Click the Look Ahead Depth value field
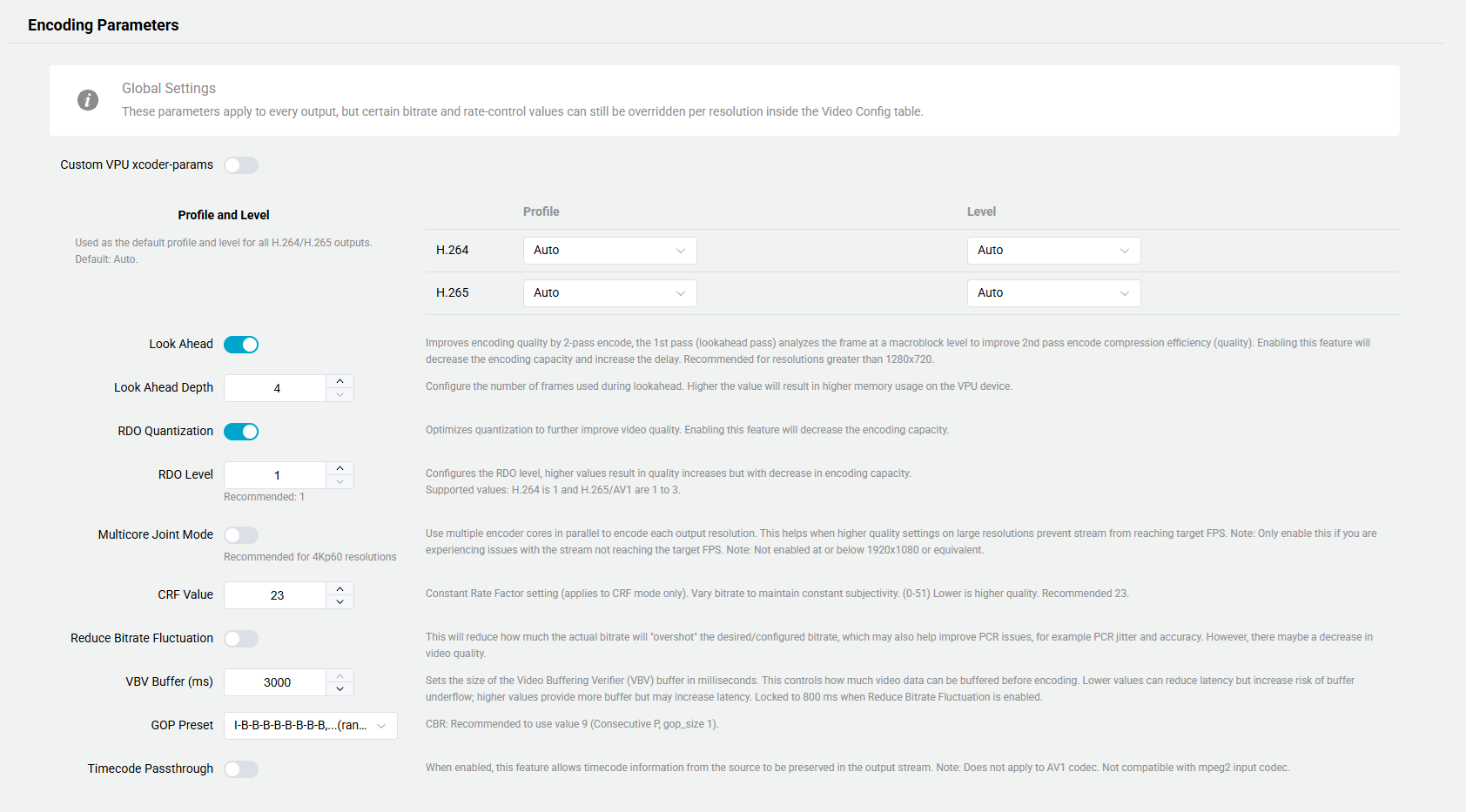Screen dimensions: 1466x812 click(275, 388)
